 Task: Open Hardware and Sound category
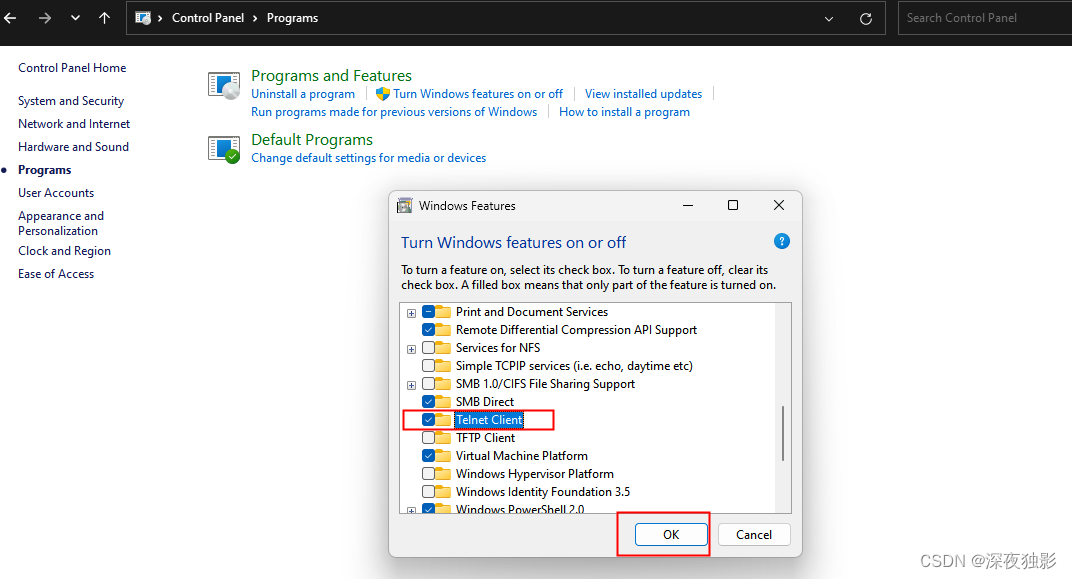(x=73, y=147)
